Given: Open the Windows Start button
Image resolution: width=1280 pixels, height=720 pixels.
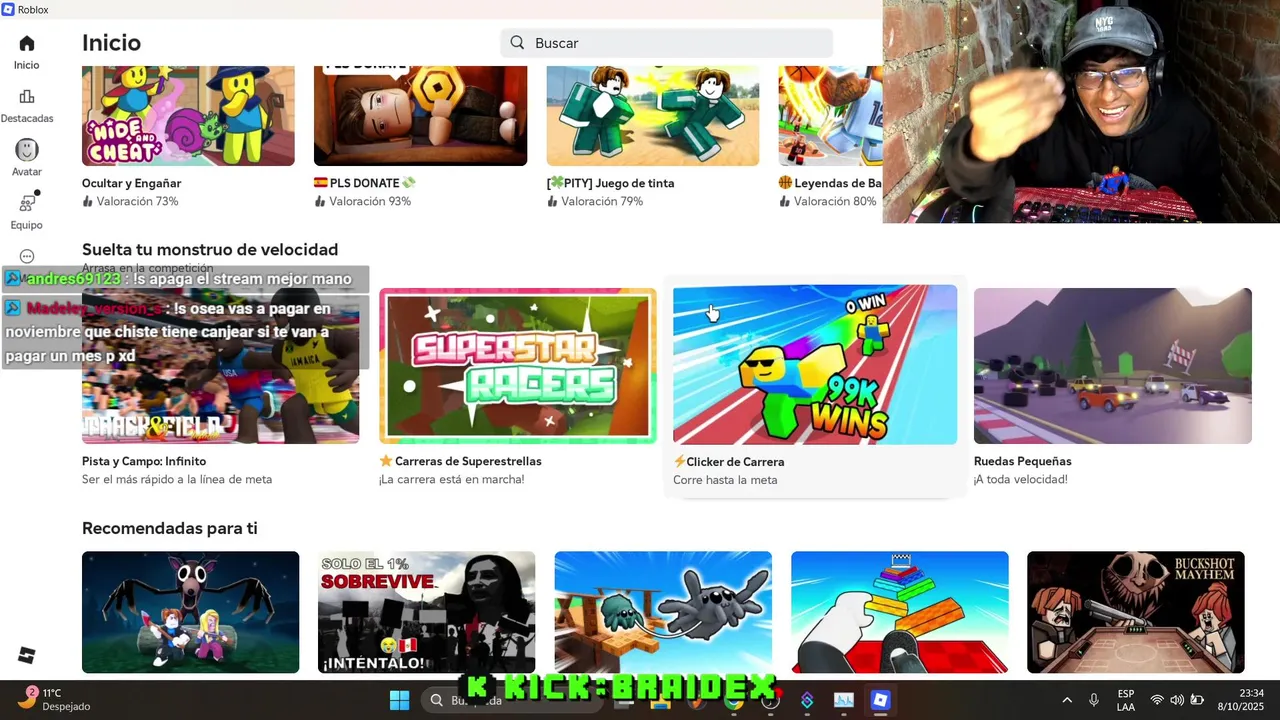Looking at the screenshot, I should [x=399, y=700].
